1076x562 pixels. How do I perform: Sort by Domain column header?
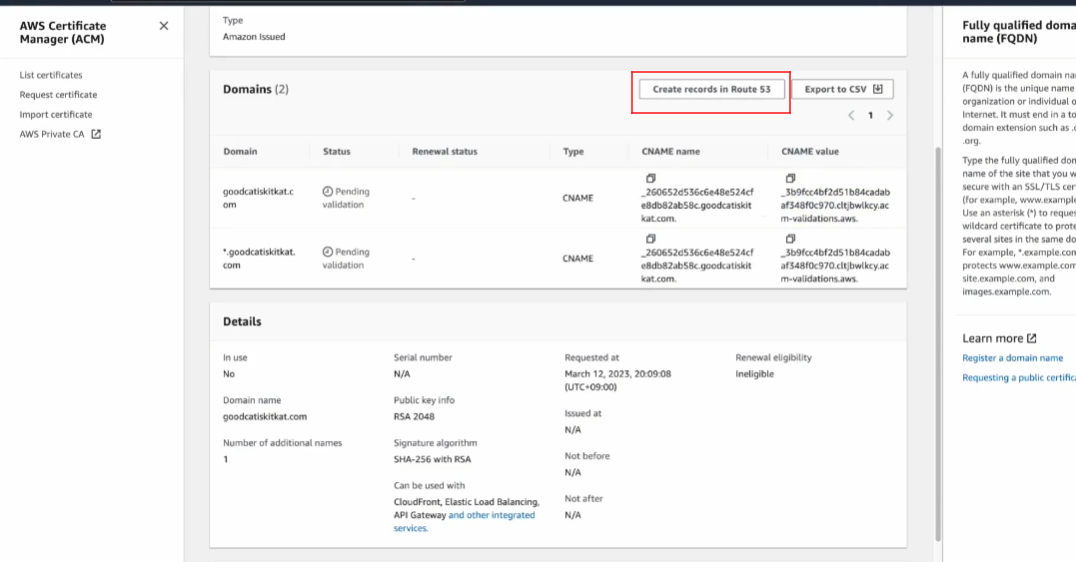tap(240, 152)
